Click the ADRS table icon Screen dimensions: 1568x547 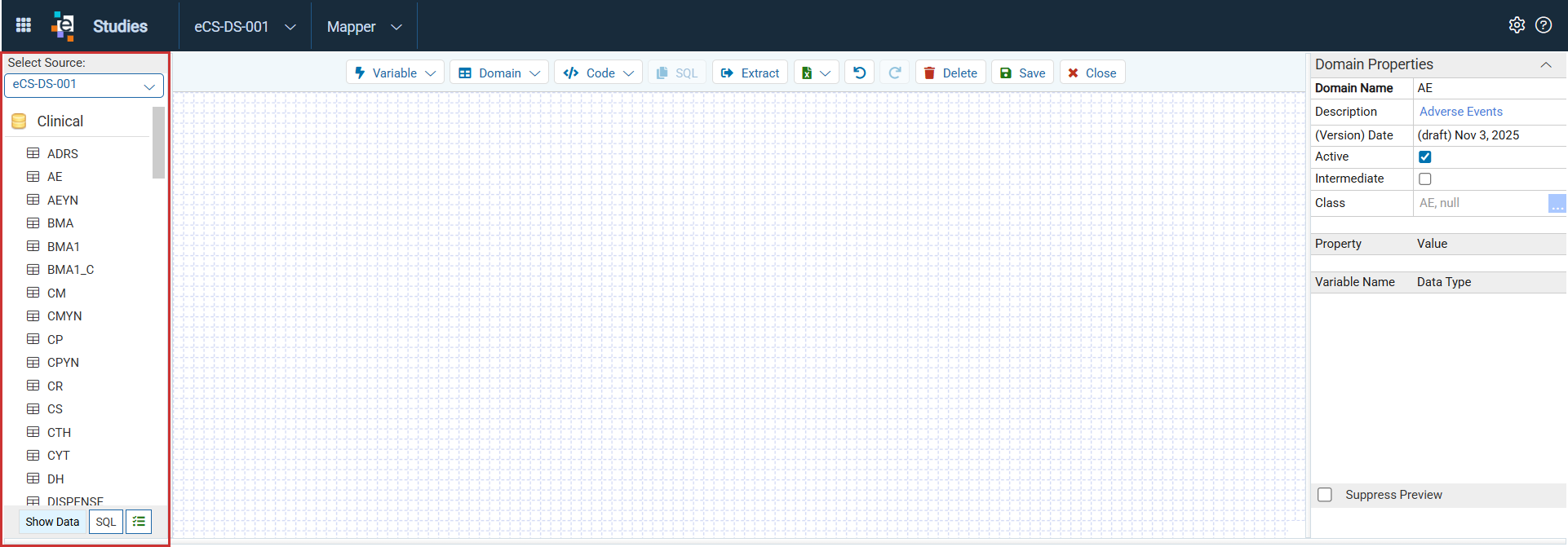[x=33, y=153]
